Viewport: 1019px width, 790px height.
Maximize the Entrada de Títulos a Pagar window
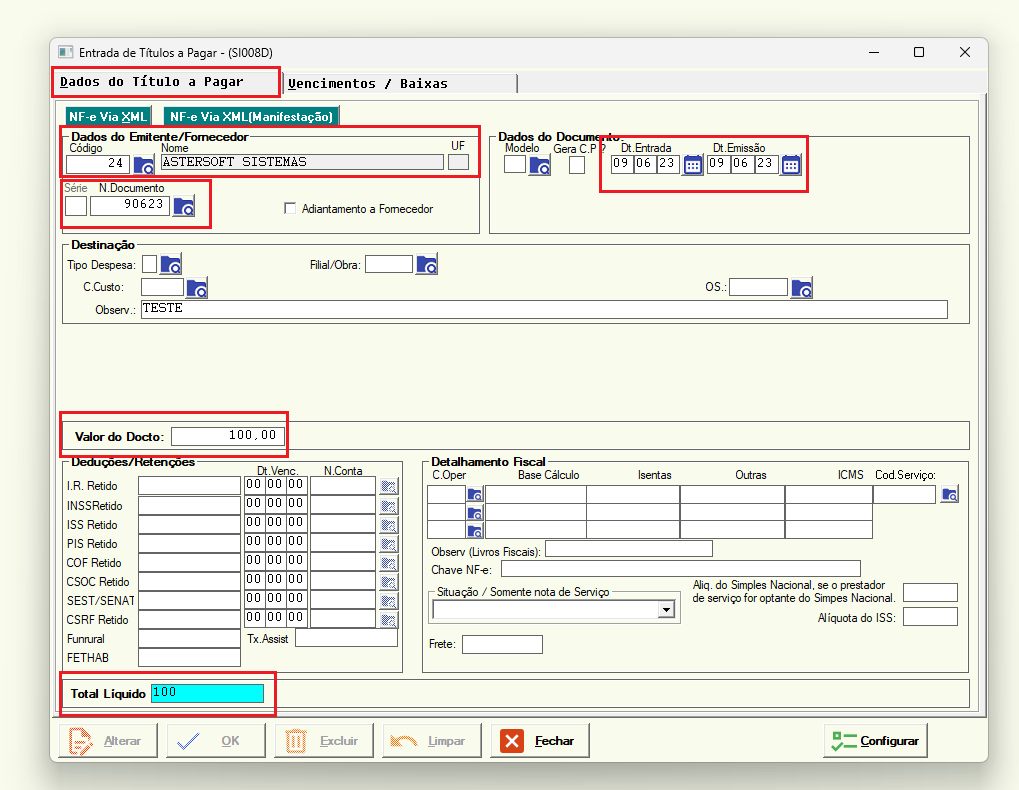pos(919,52)
